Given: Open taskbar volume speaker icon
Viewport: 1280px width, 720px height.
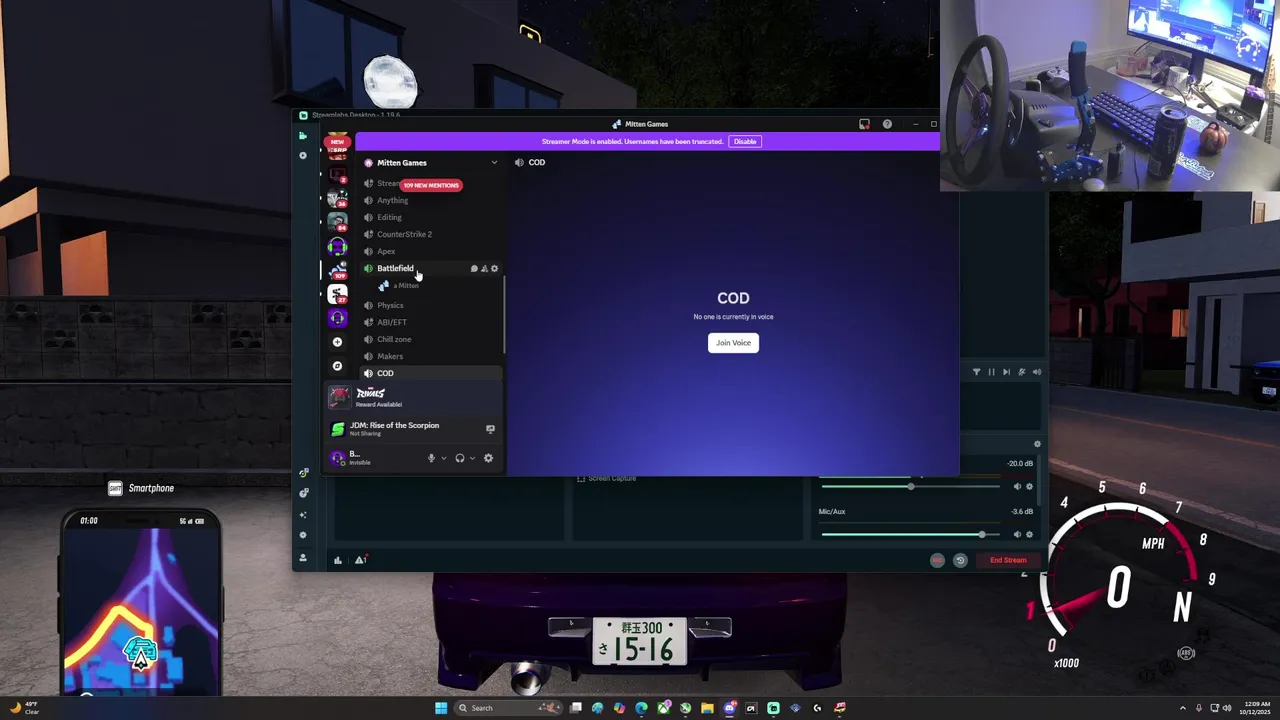Looking at the screenshot, I should [x=1227, y=708].
